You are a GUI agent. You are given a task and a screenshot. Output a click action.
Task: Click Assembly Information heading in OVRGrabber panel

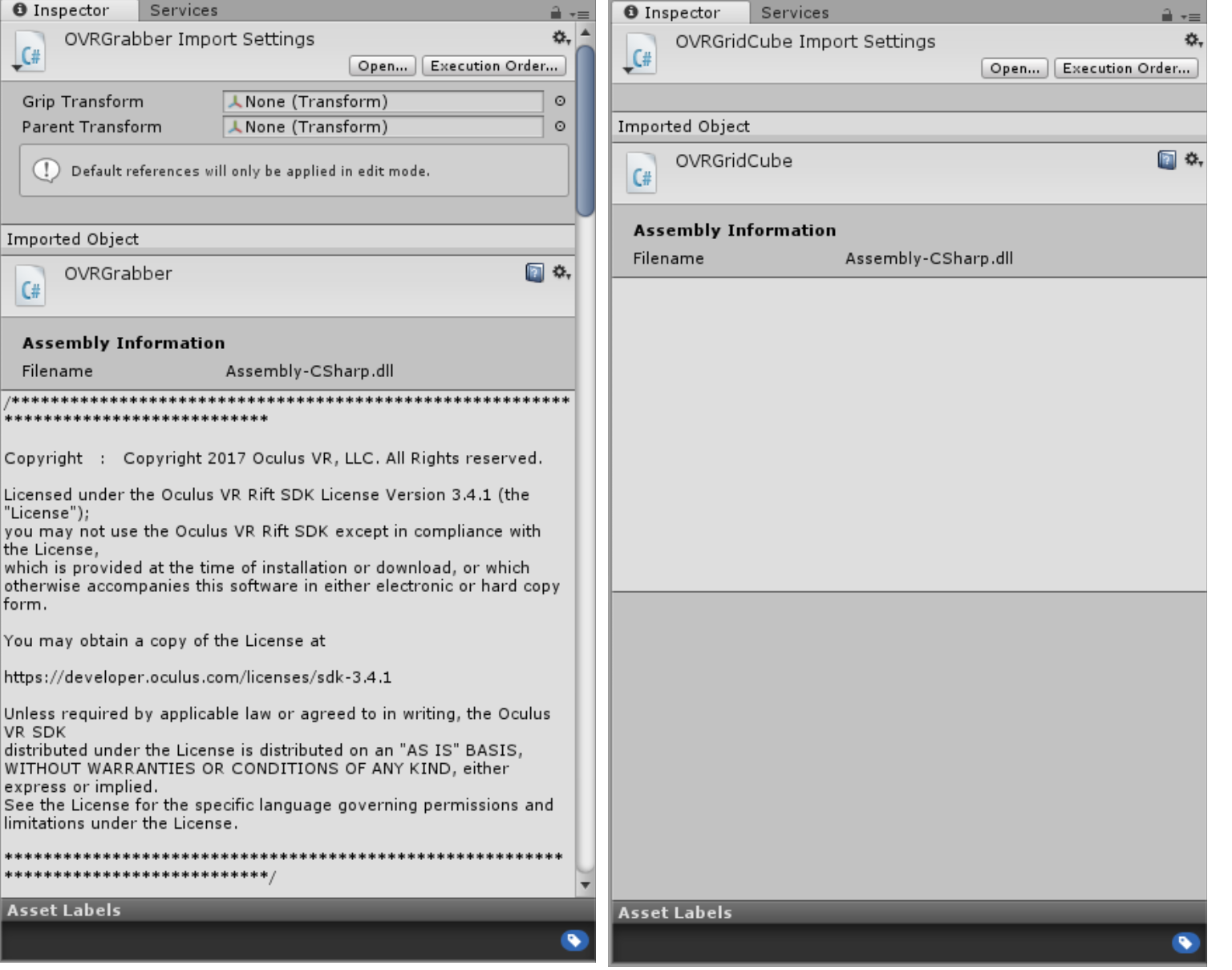[124, 343]
